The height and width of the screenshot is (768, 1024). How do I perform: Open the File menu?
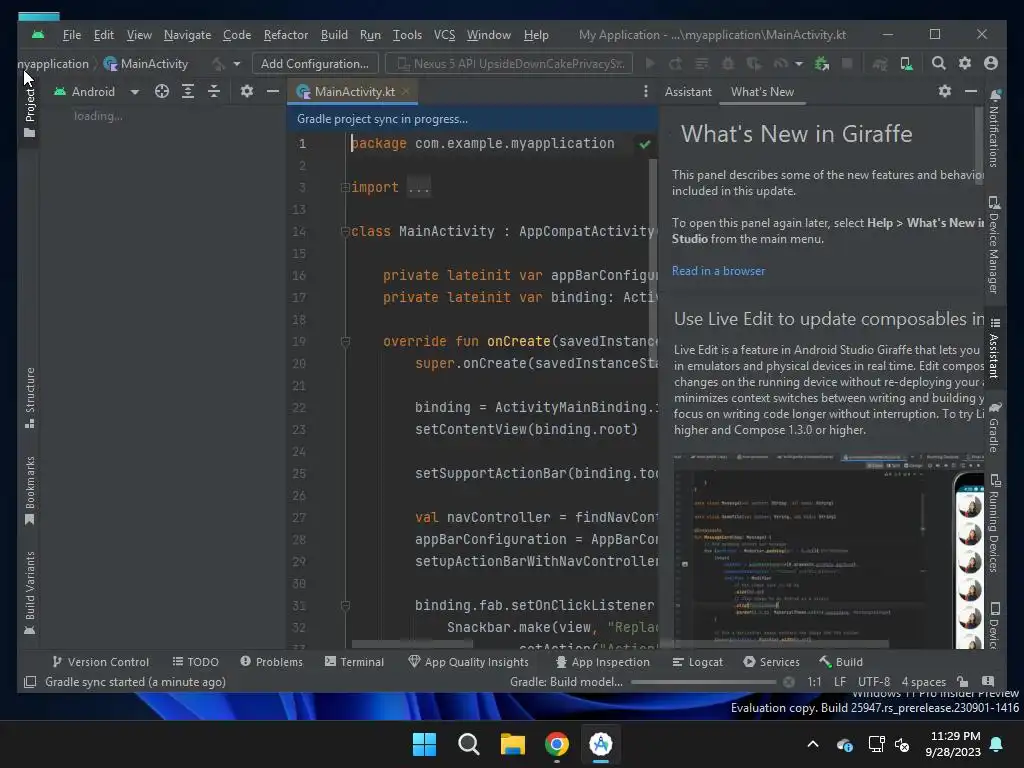72,35
